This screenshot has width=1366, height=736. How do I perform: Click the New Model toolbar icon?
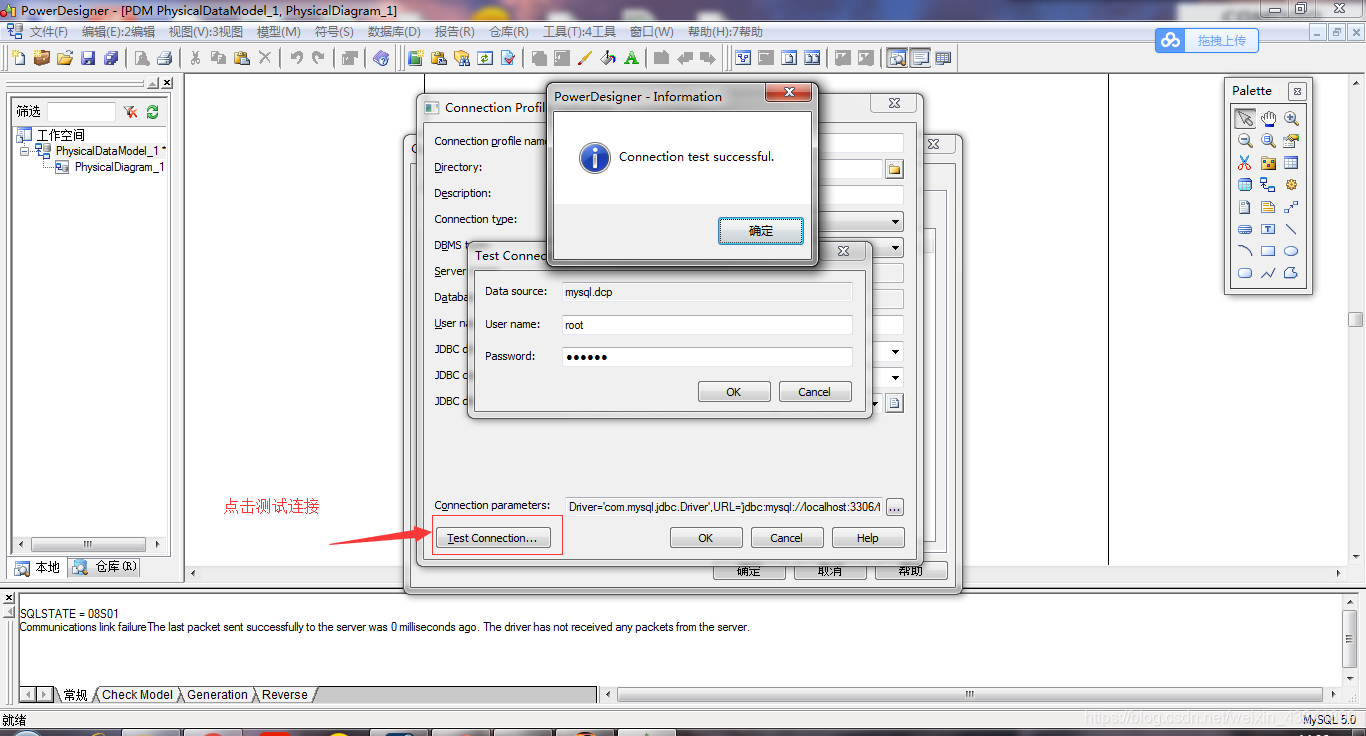tap(18, 58)
